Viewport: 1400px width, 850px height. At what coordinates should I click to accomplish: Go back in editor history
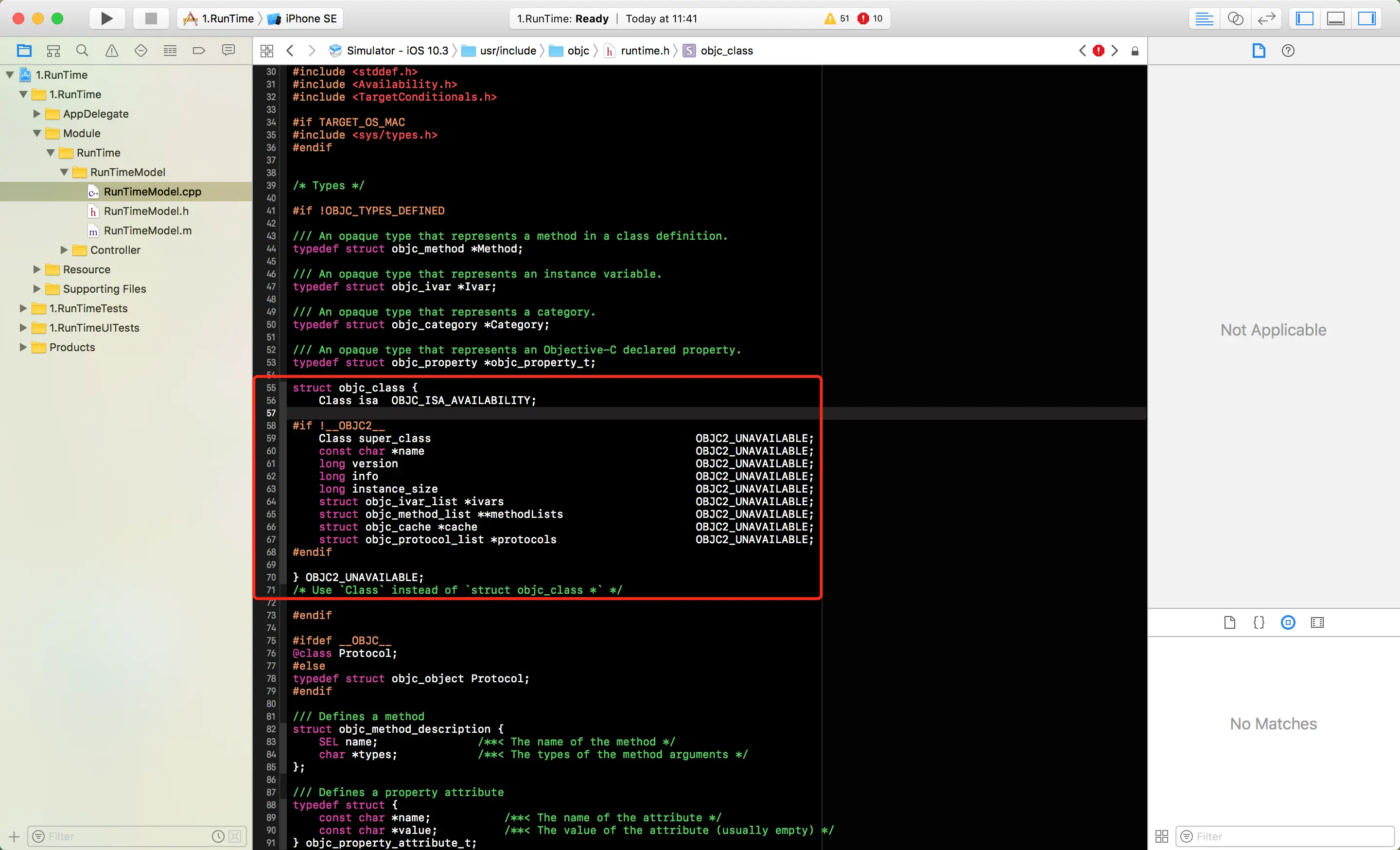click(x=290, y=51)
